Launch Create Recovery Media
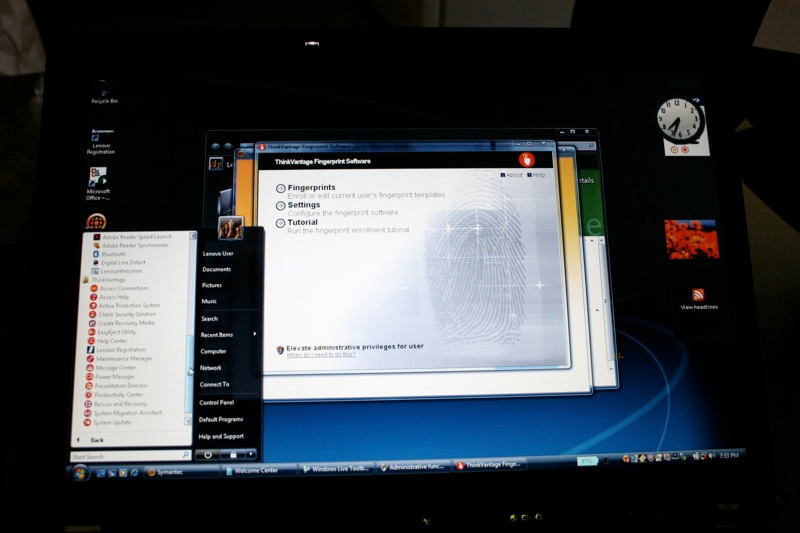Image resolution: width=800 pixels, height=533 pixels. point(121,323)
